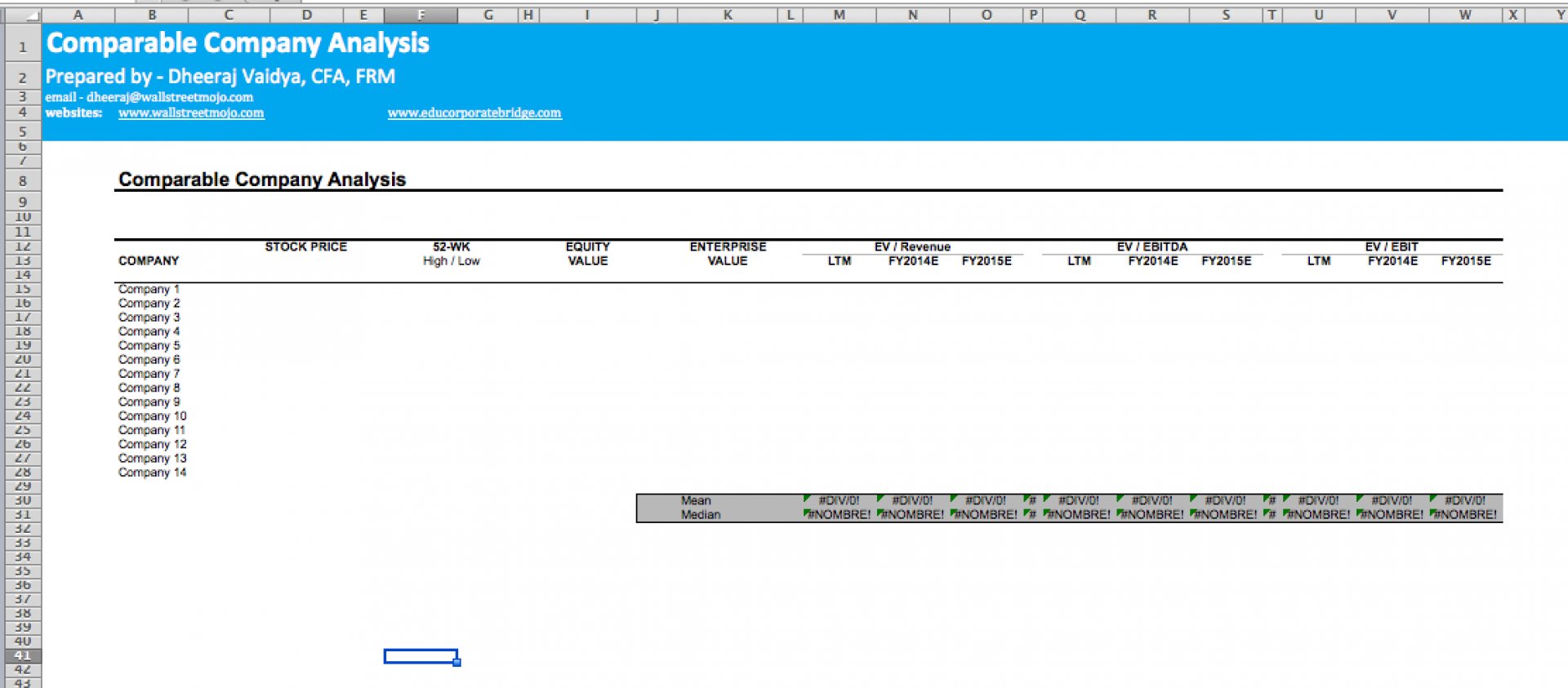Select row 1 header
The height and width of the screenshot is (688, 1568).
22,47
